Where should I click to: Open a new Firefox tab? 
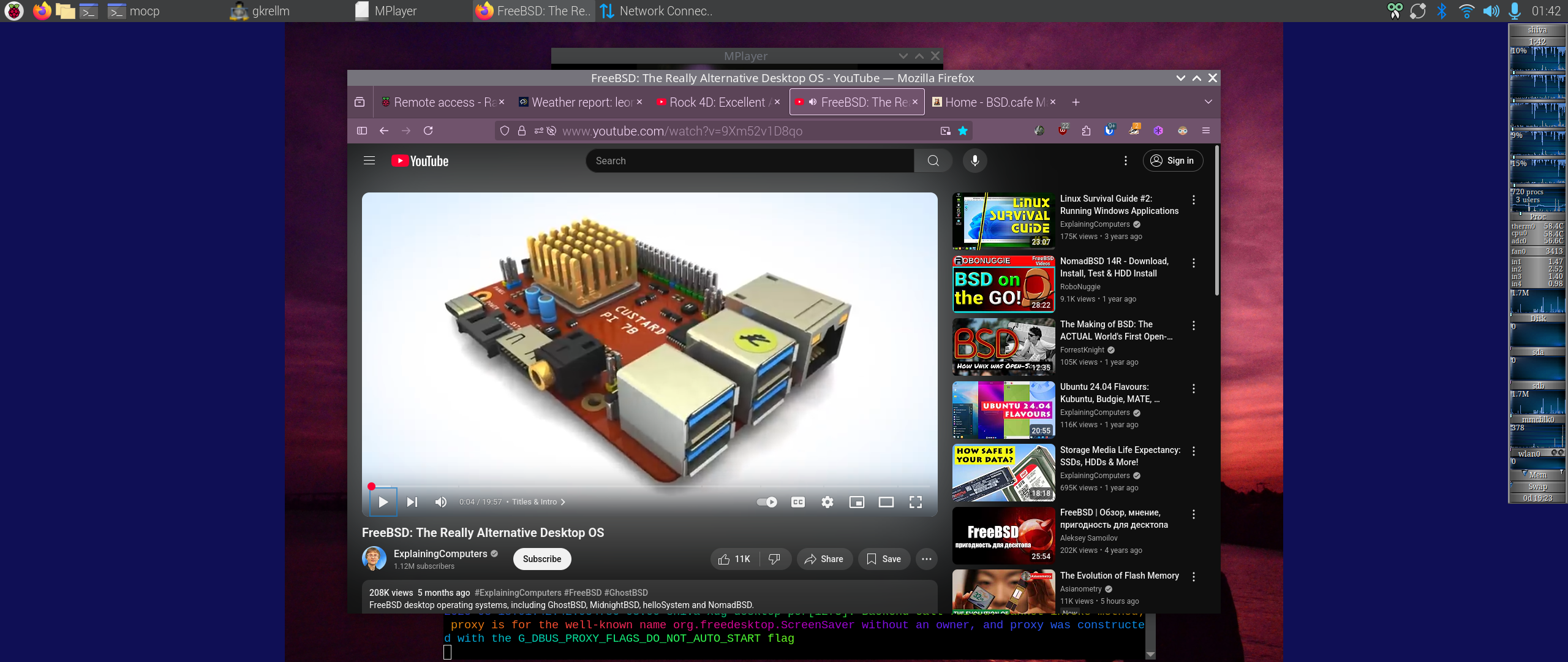pyautogui.click(x=1076, y=102)
